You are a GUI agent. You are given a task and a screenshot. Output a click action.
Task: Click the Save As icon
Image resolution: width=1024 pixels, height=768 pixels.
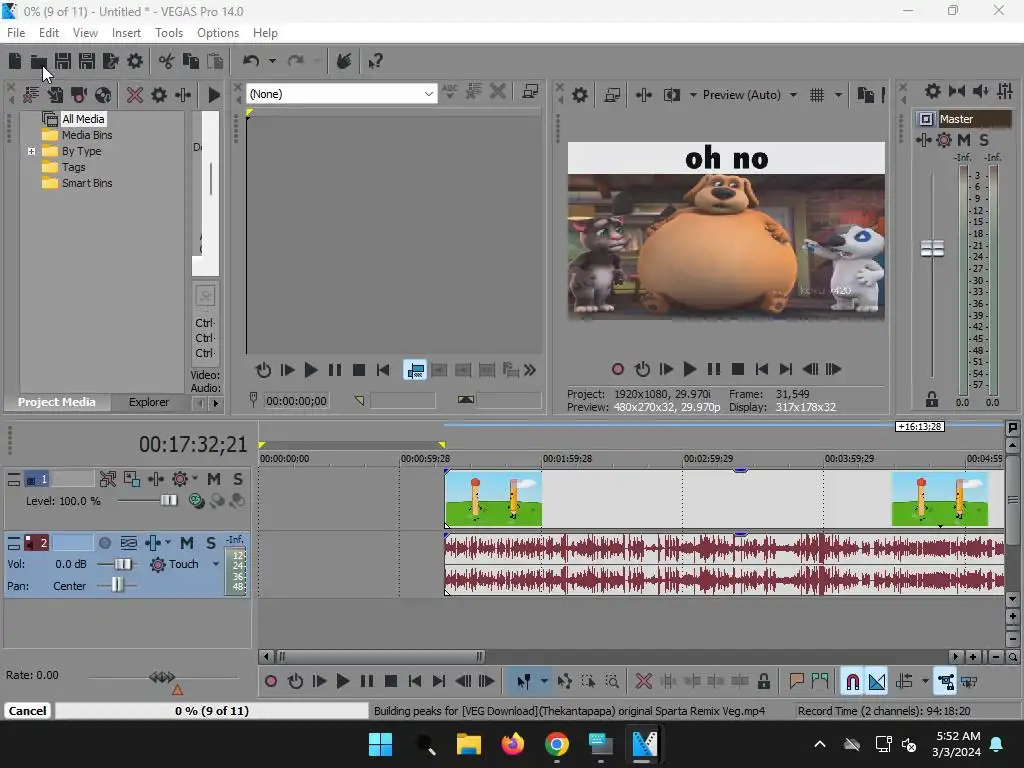coord(86,61)
